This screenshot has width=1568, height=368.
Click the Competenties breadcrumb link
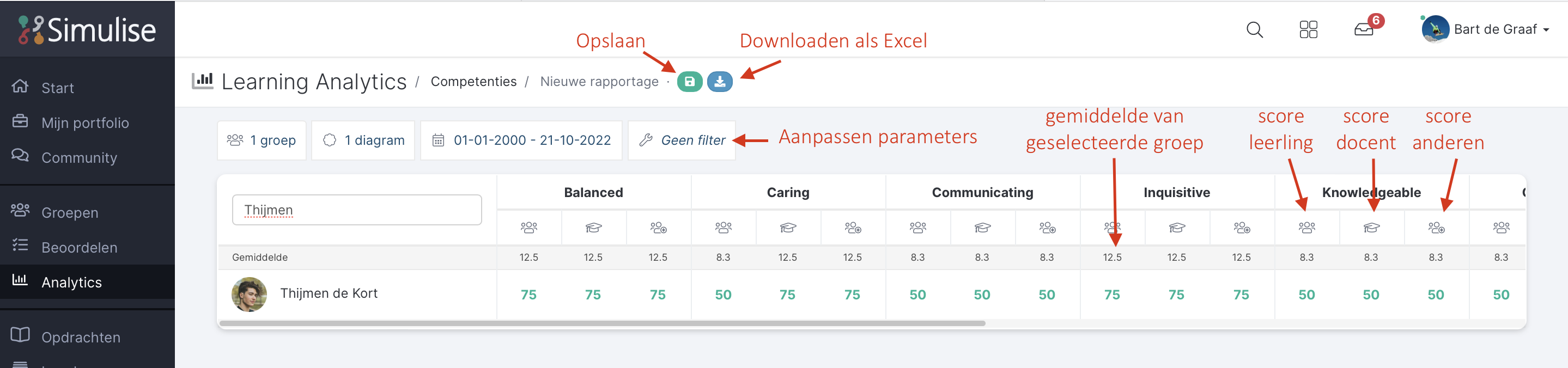[x=473, y=82]
